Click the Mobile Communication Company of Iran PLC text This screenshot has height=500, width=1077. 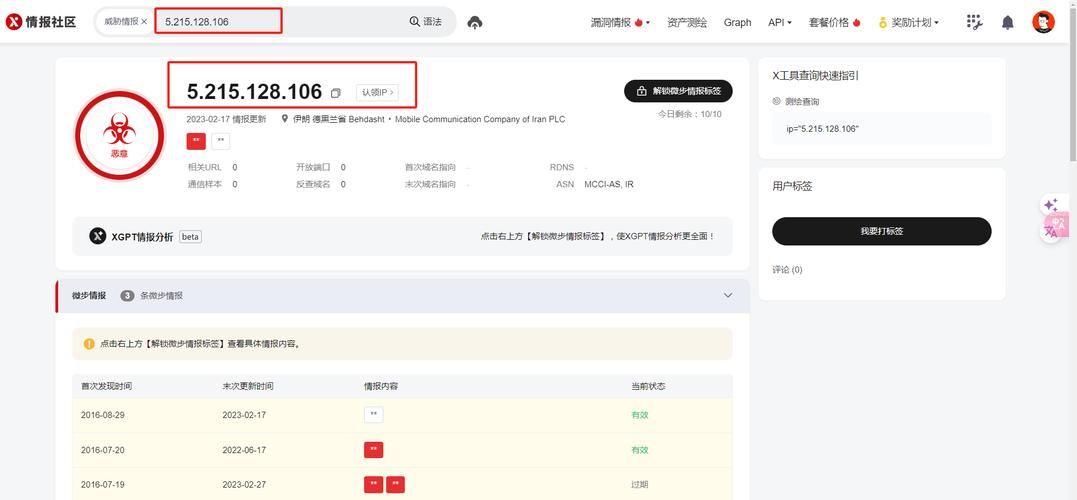[x=480, y=119]
